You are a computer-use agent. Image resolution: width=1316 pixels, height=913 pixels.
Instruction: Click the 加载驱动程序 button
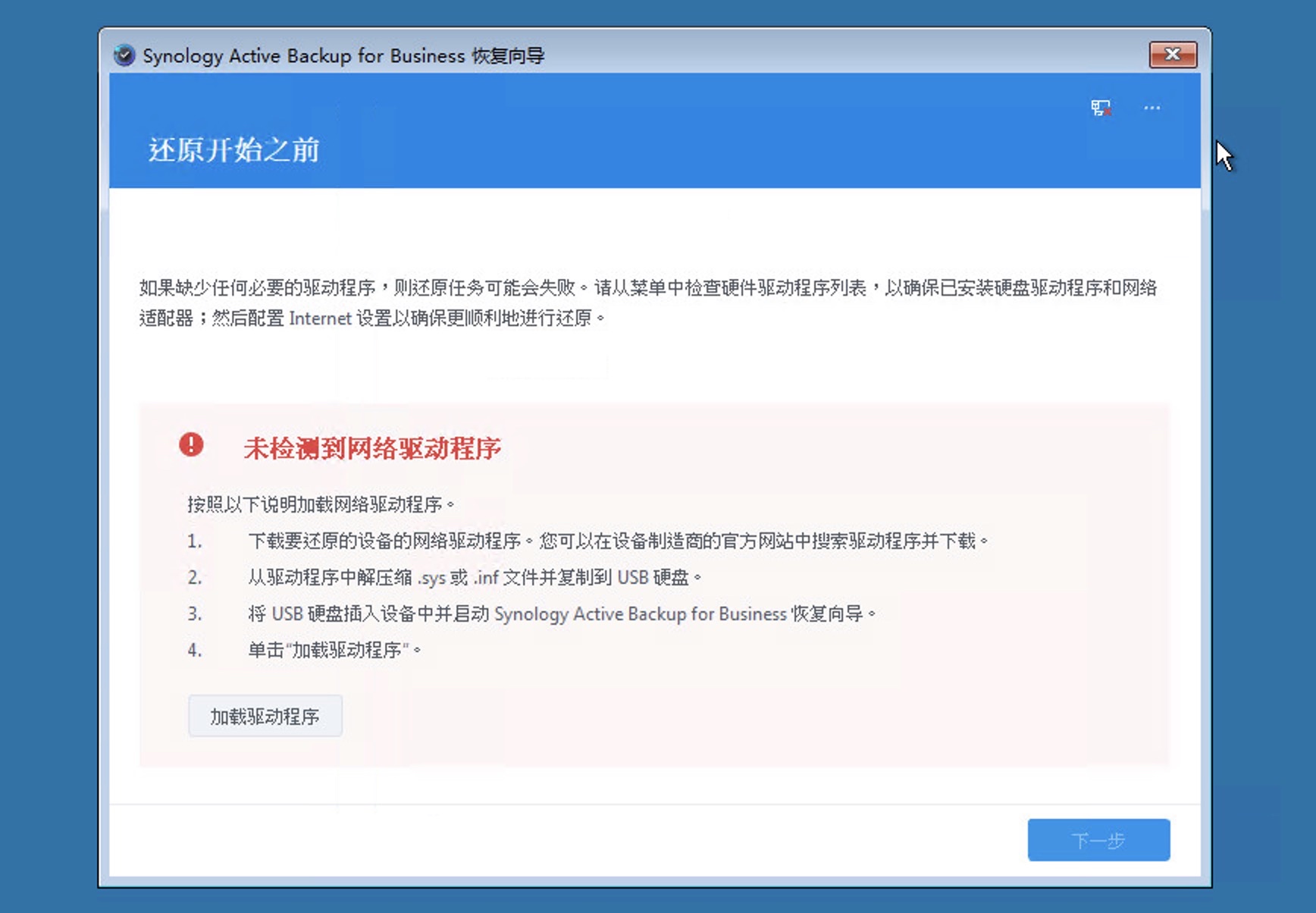click(x=265, y=716)
